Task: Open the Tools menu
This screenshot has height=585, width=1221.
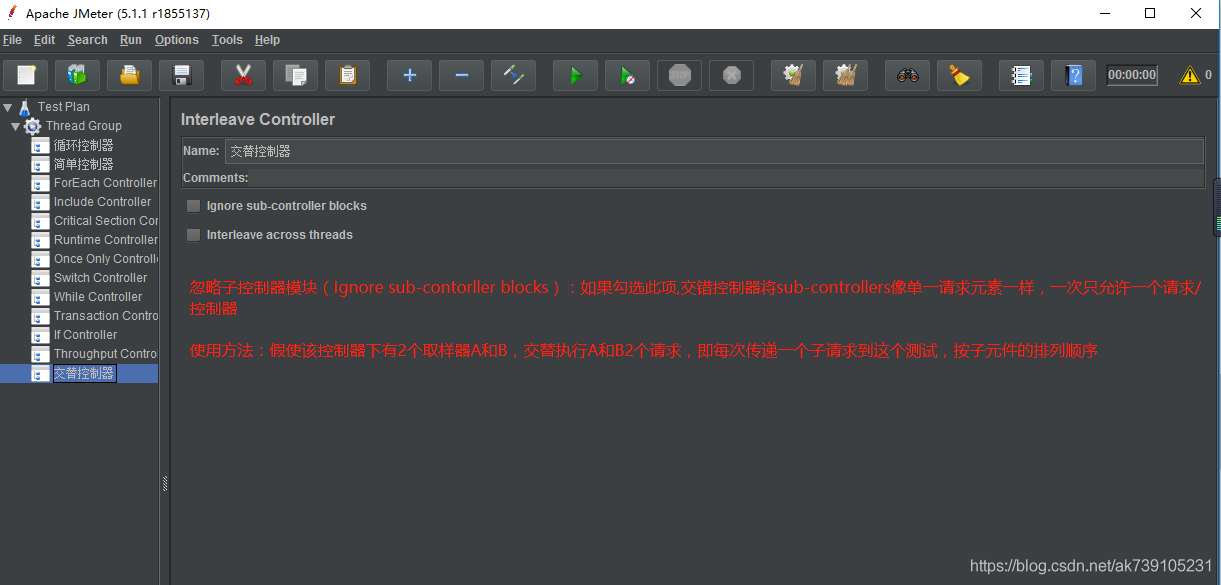Action: coord(227,40)
